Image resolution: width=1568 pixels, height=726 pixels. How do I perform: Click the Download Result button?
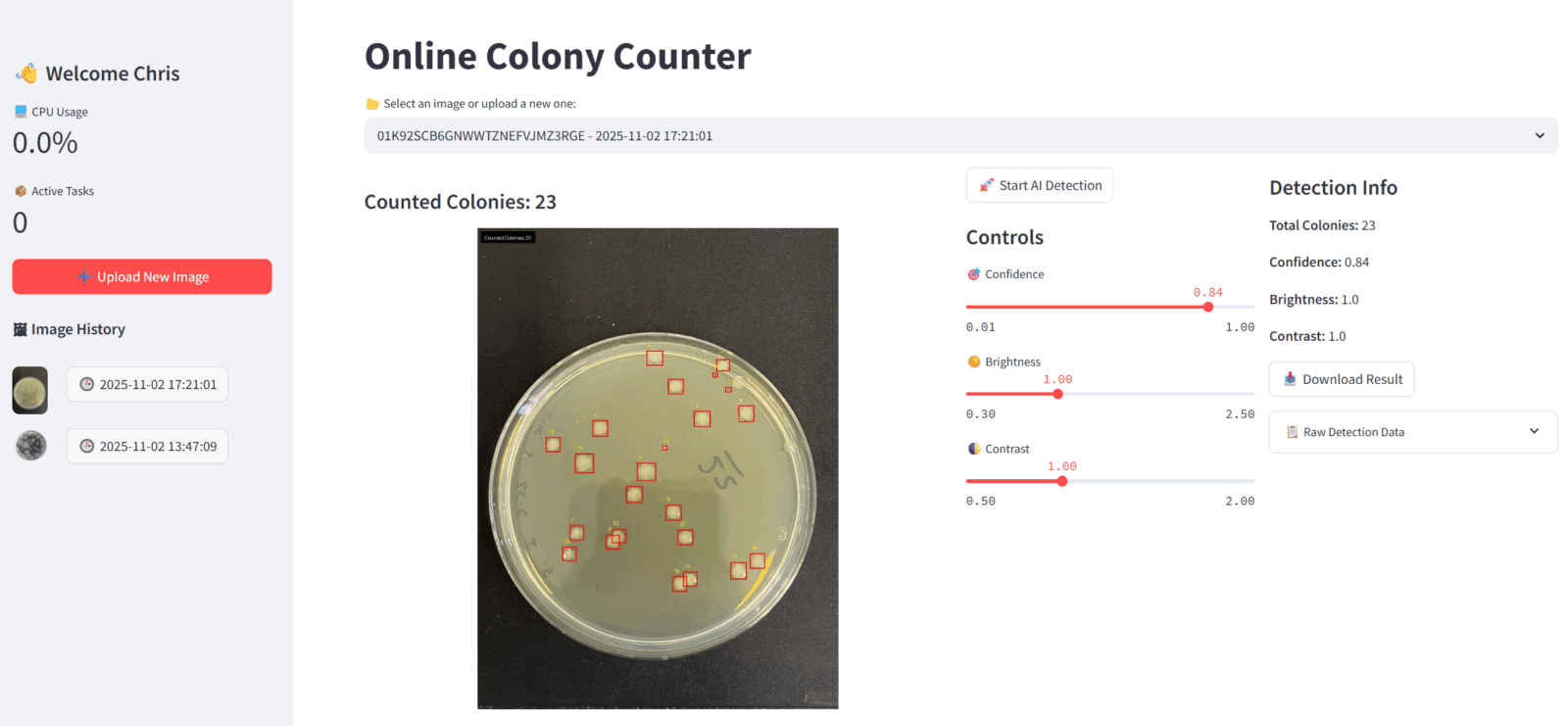click(x=1341, y=379)
